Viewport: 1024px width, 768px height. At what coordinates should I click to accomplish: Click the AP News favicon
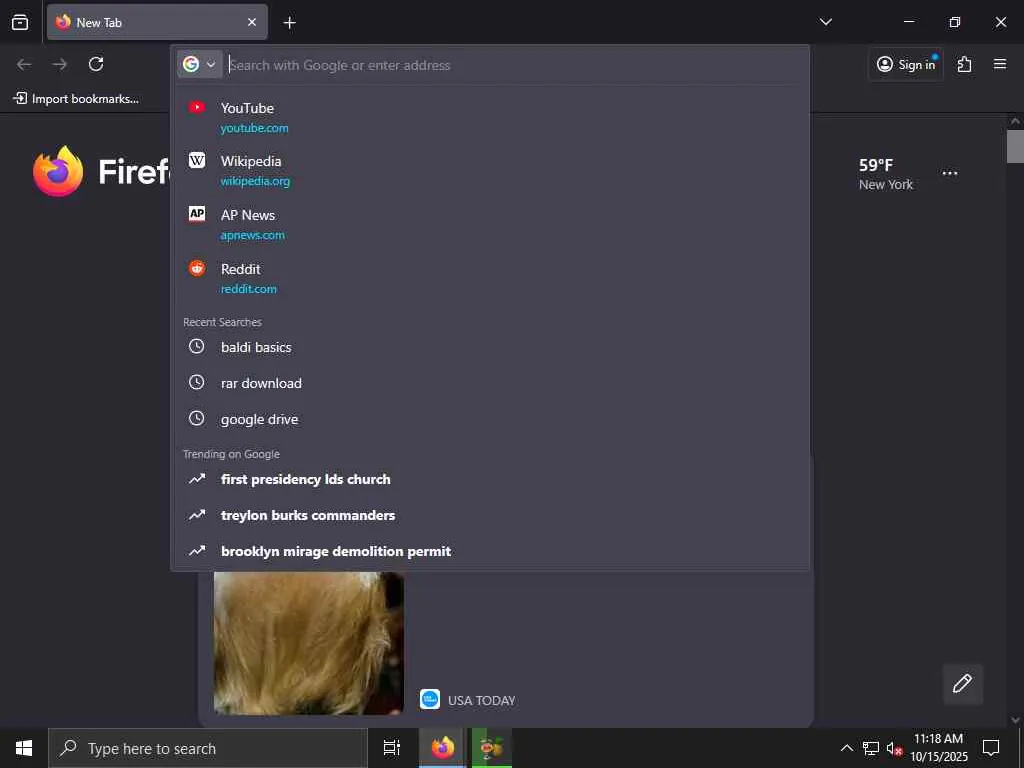click(x=197, y=214)
